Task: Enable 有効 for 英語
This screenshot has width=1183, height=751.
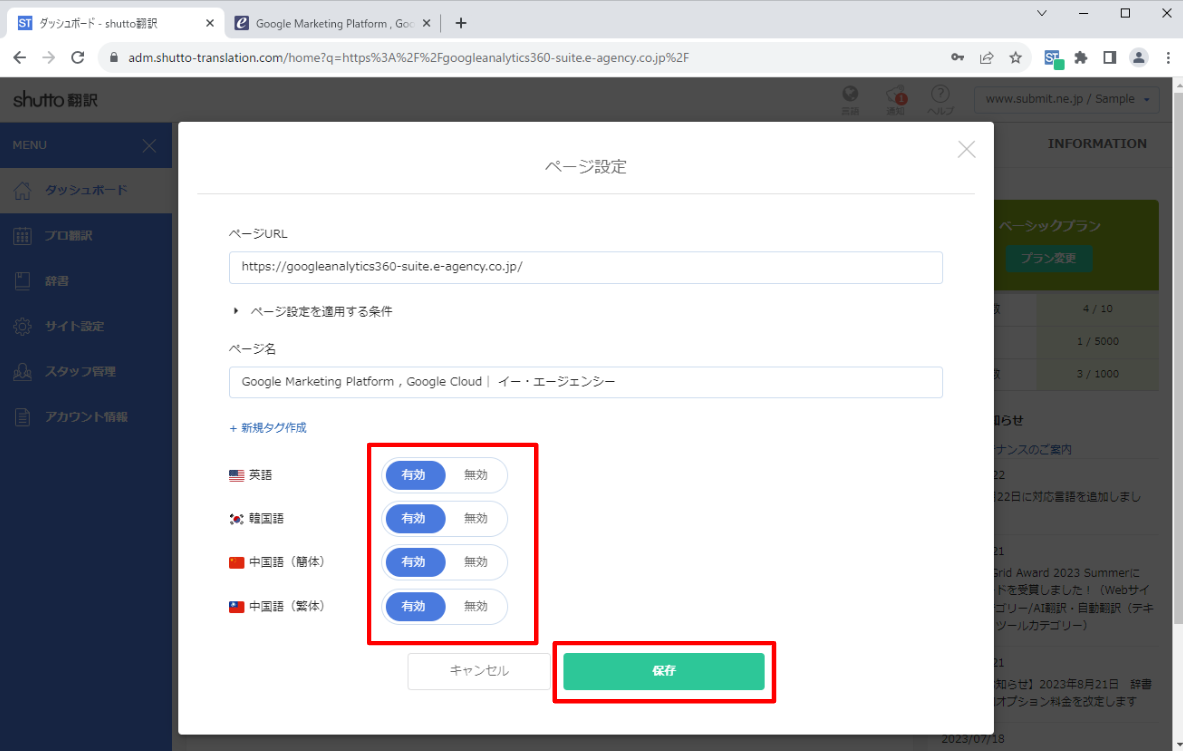Action: pyautogui.click(x=415, y=476)
